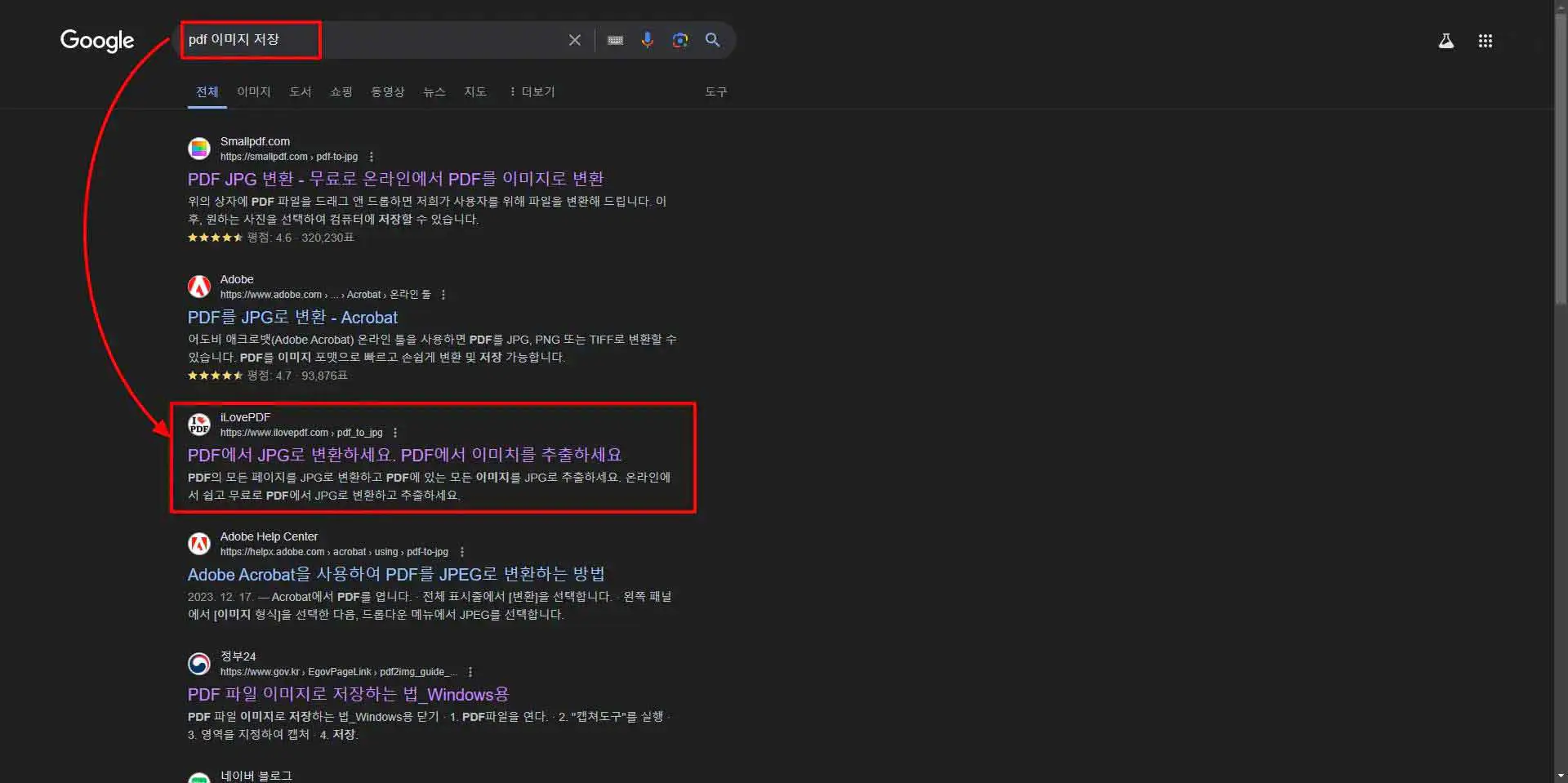Open PDF 파일 이미지로 저장하는 법_Windows용 link
Image resolution: width=1568 pixels, height=783 pixels.
[348, 694]
